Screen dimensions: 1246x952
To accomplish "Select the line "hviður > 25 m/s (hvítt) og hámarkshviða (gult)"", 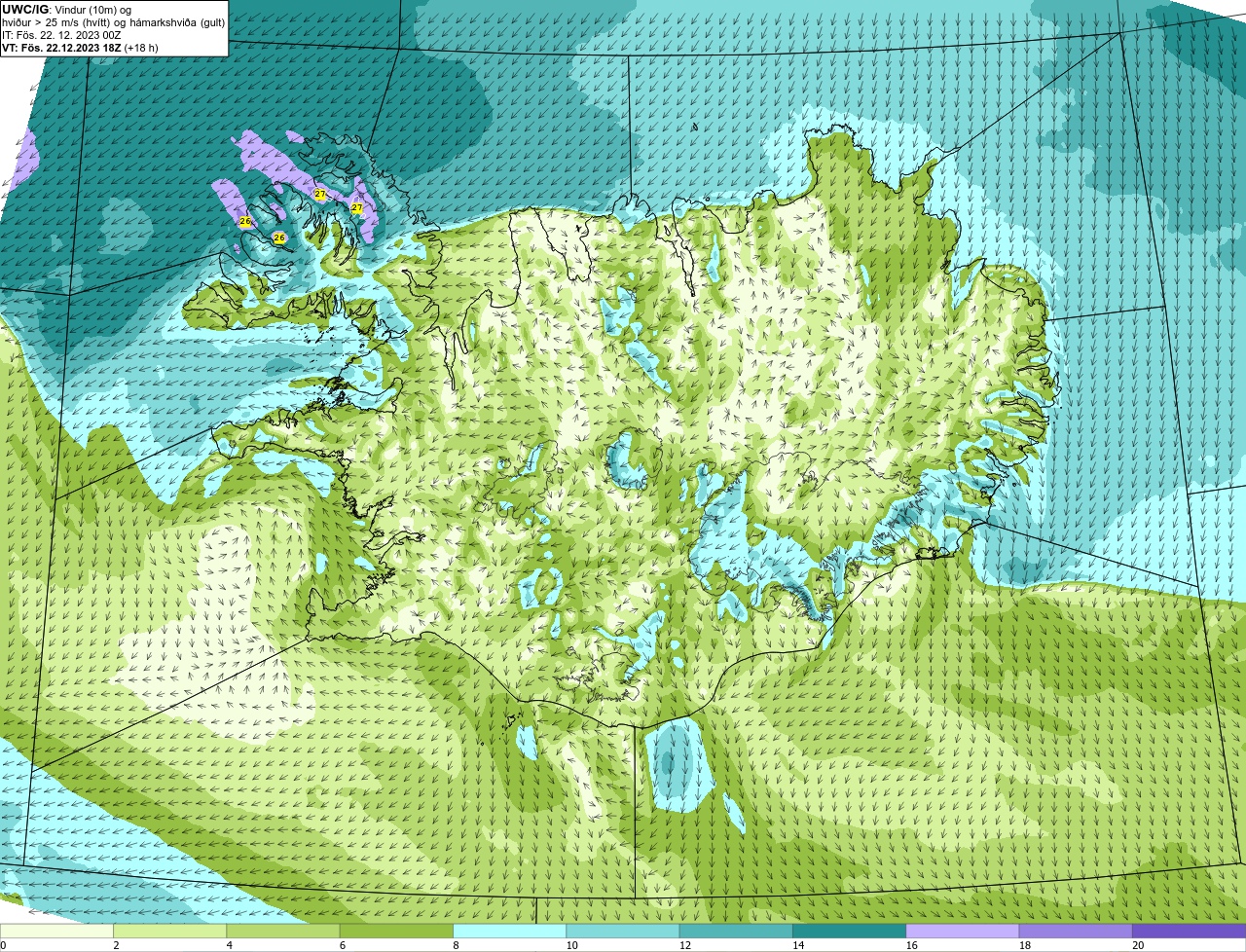I will pos(113,22).
